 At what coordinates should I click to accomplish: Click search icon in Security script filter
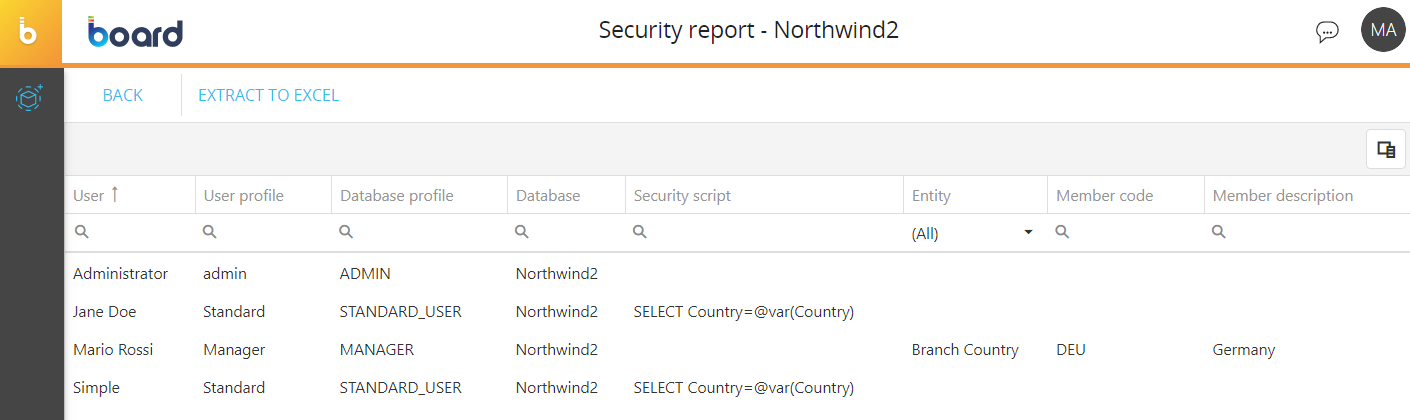640,232
